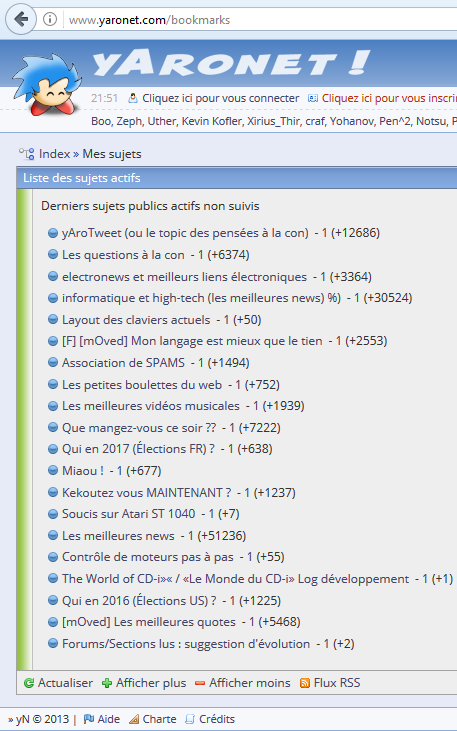The height and width of the screenshot is (731, 457).
Task: Open the yAroTweet topic
Action: [185, 233]
